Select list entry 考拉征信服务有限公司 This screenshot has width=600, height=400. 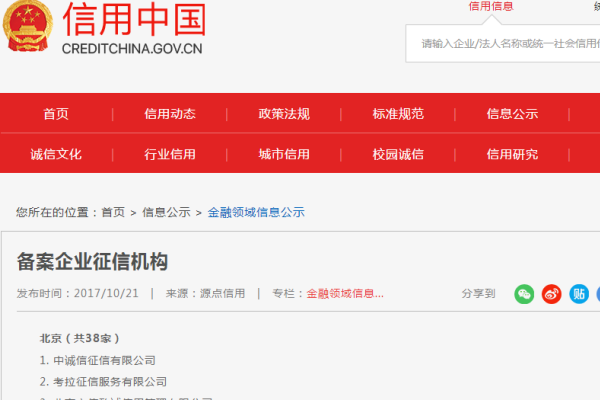(x=110, y=382)
